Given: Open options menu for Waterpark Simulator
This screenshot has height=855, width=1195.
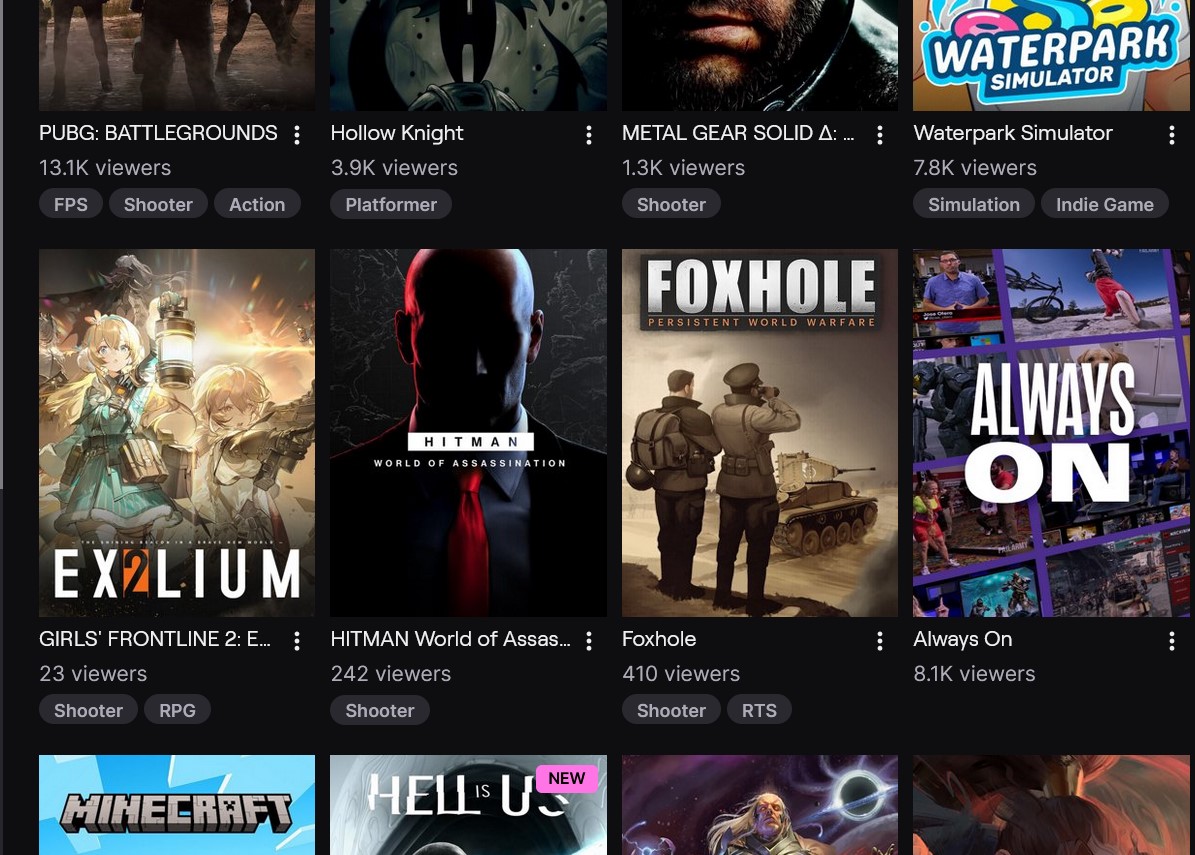Looking at the screenshot, I should coord(1172,135).
